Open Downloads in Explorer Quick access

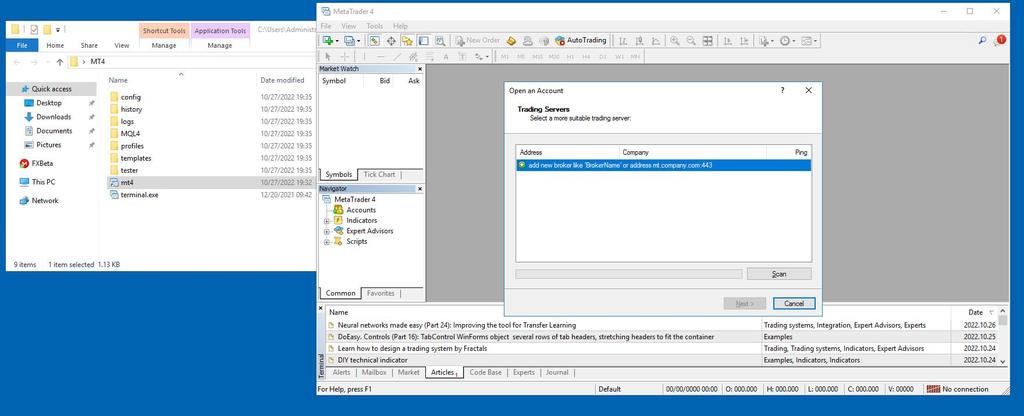coord(54,117)
